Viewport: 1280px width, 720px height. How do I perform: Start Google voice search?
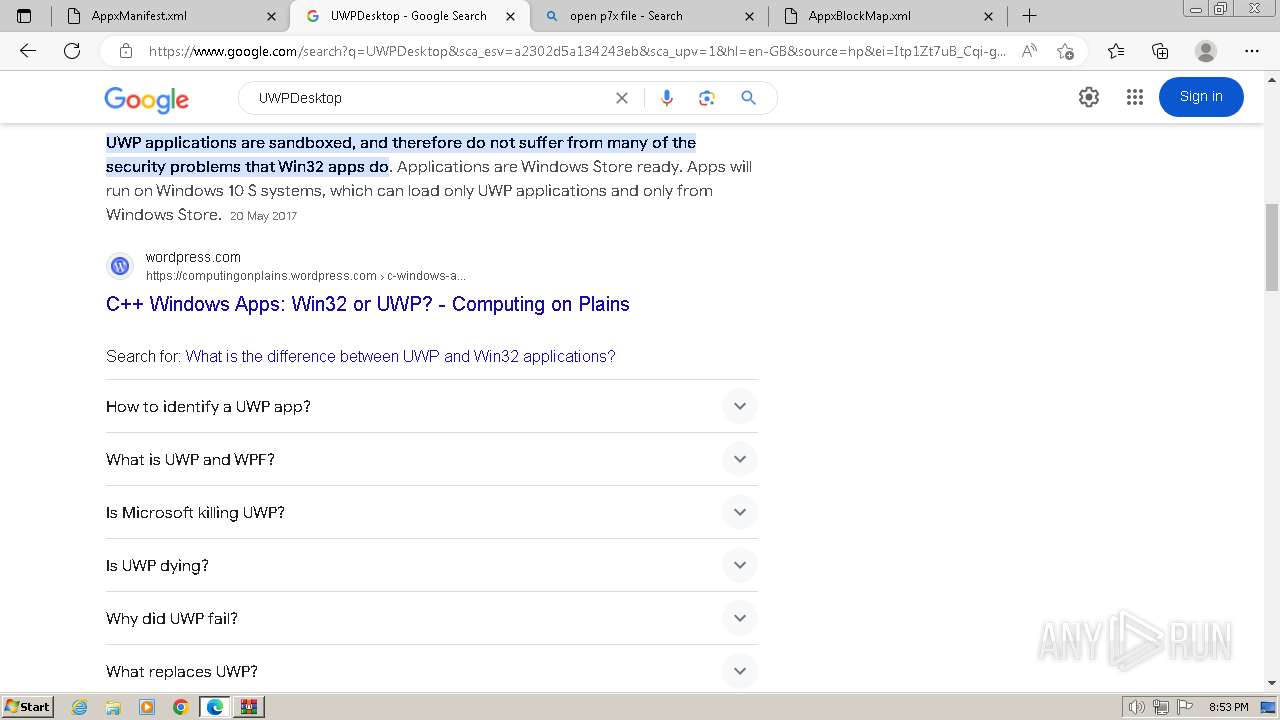pyautogui.click(x=667, y=98)
